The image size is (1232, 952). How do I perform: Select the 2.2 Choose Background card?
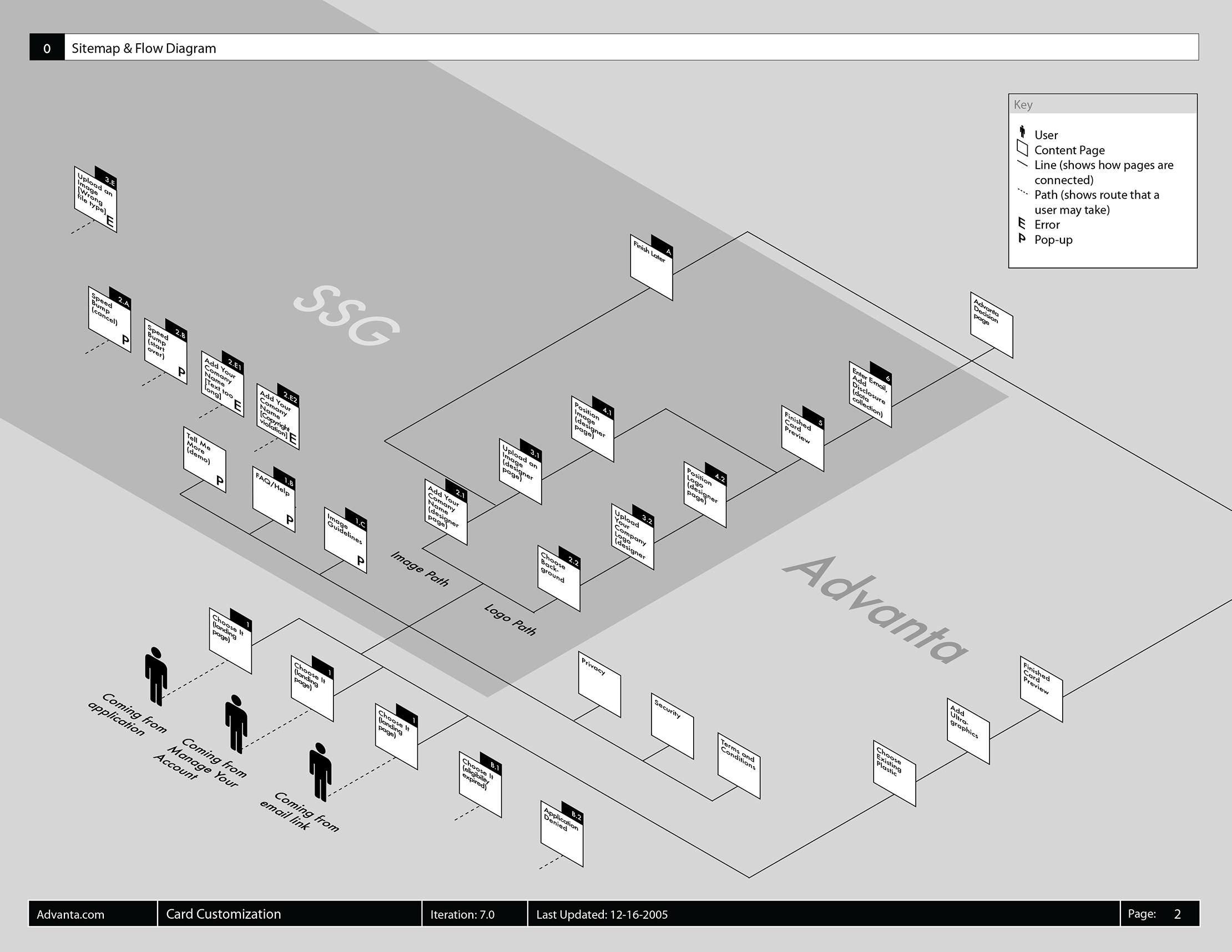pyautogui.click(x=558, y=578)
